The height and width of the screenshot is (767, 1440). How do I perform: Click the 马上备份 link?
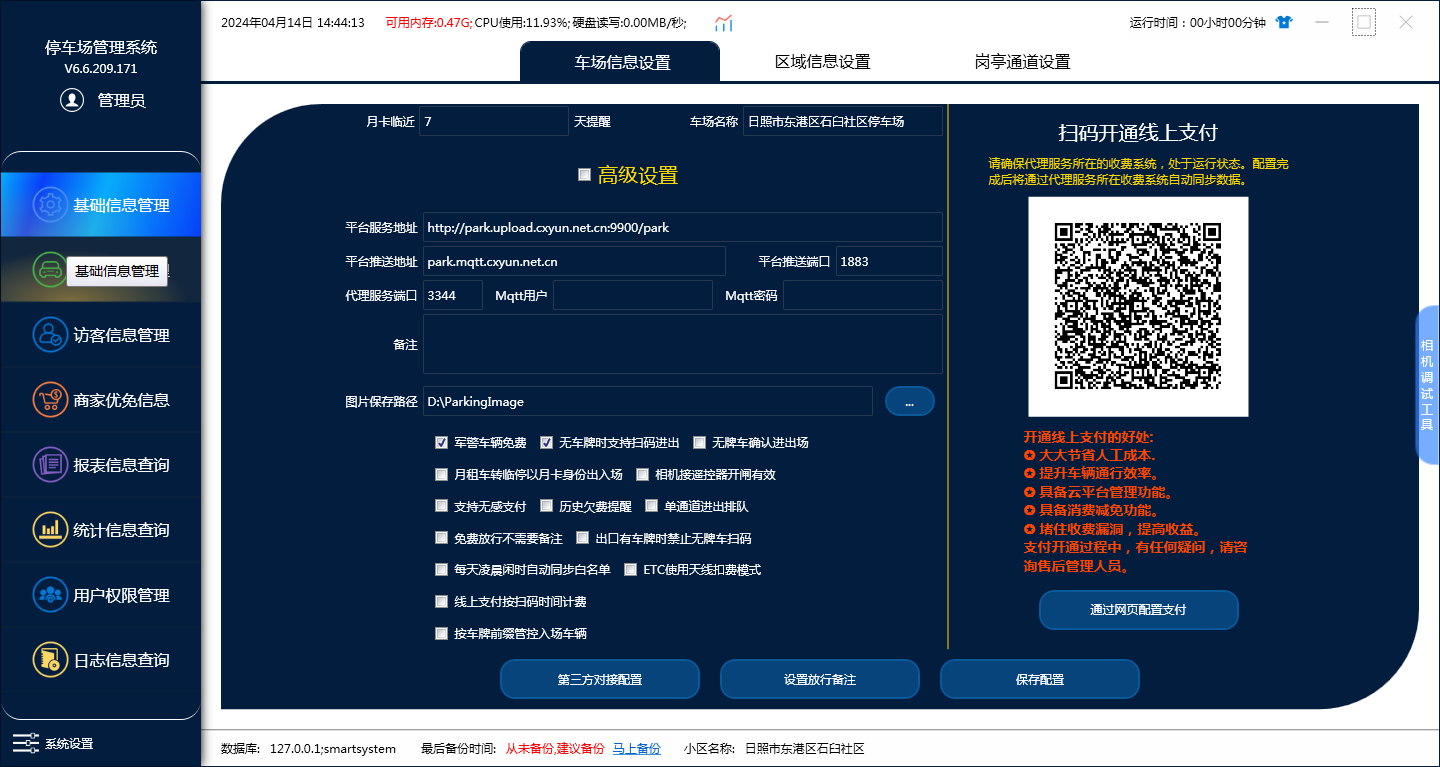(x=636, y=748)
